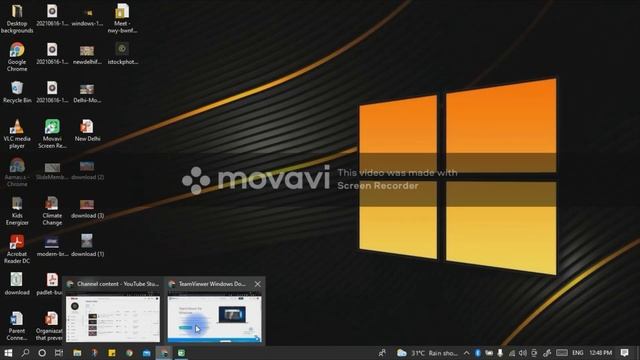This screenshot has width=640, height=360.
Task: Click the touch keyboard tray icon
Action: click(x=562, y=353)
